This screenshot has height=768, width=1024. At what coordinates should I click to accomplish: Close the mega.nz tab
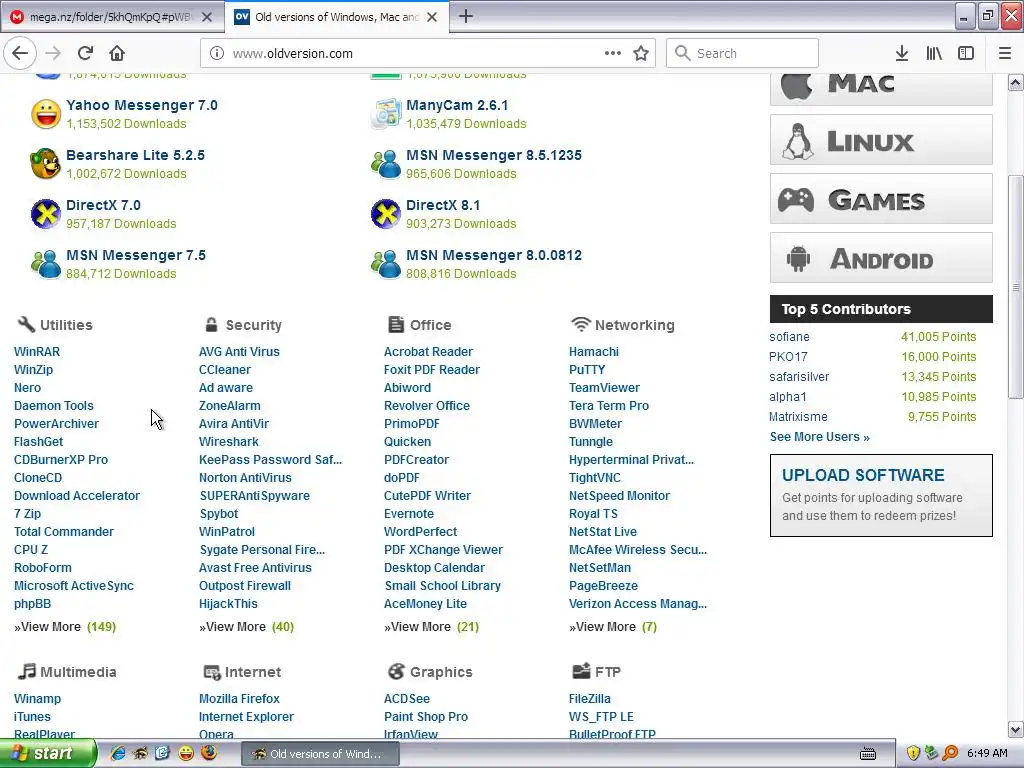click(207, 17)
